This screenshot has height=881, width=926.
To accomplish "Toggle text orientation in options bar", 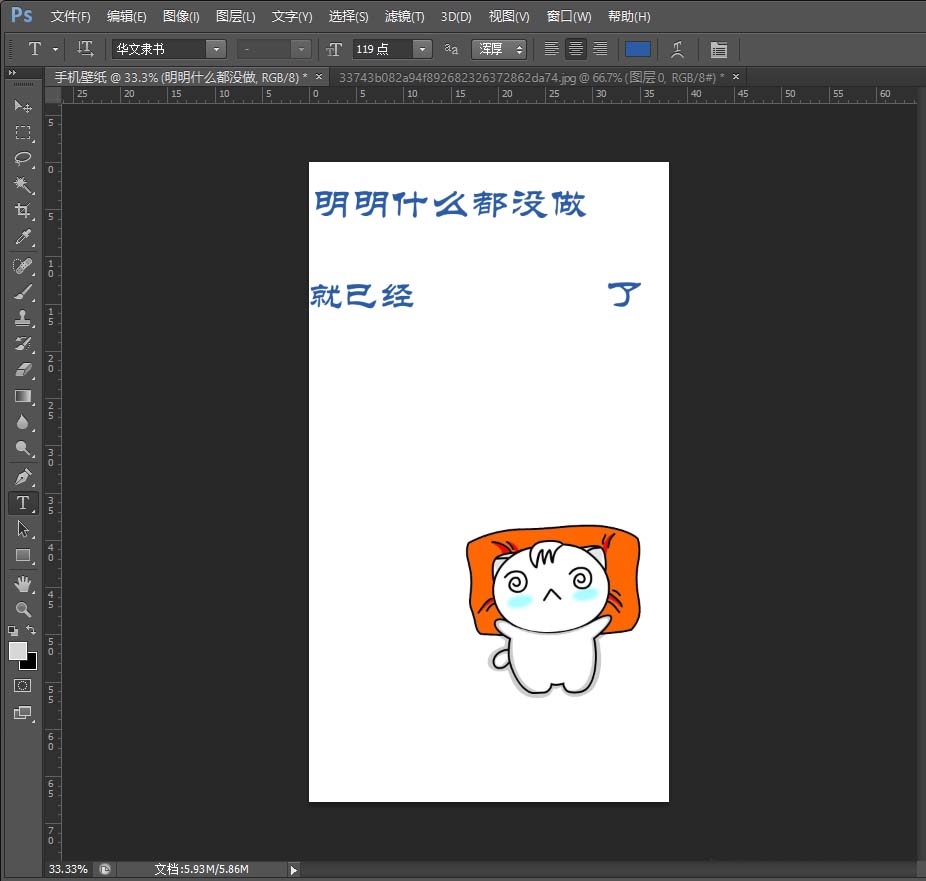I will tap(85, 48).
